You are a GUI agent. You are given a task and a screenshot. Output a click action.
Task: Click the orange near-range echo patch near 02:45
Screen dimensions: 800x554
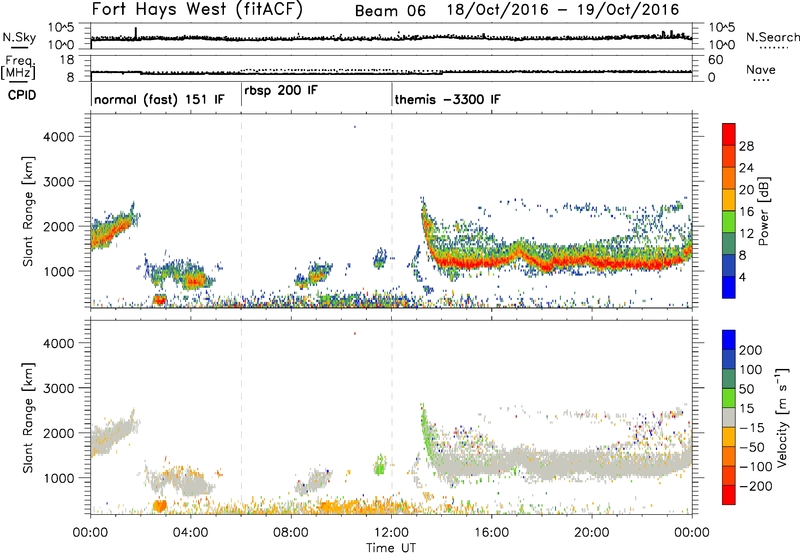160,506
